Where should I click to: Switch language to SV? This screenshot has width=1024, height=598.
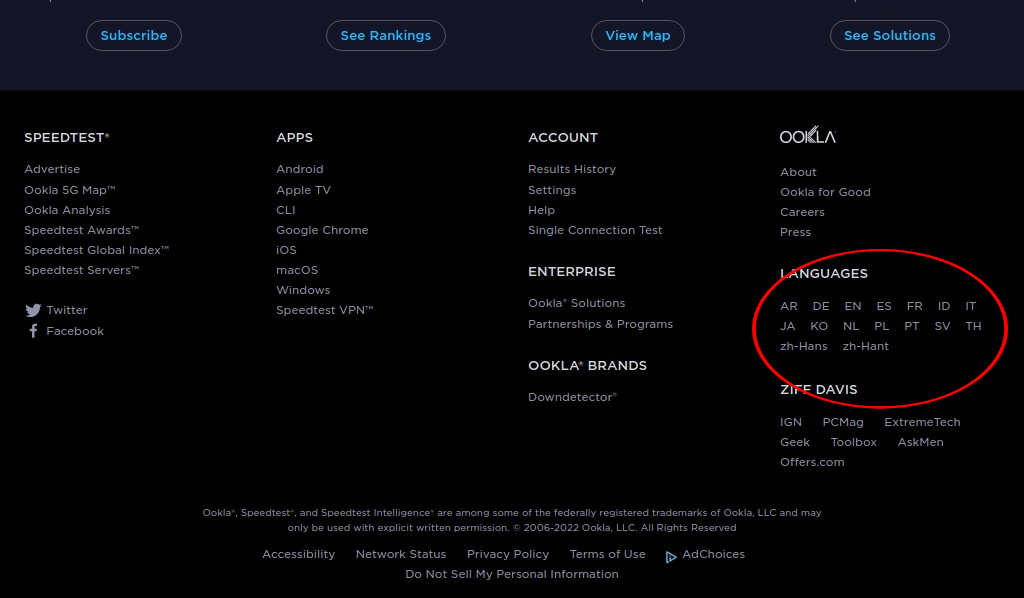[x=942, y=326]
